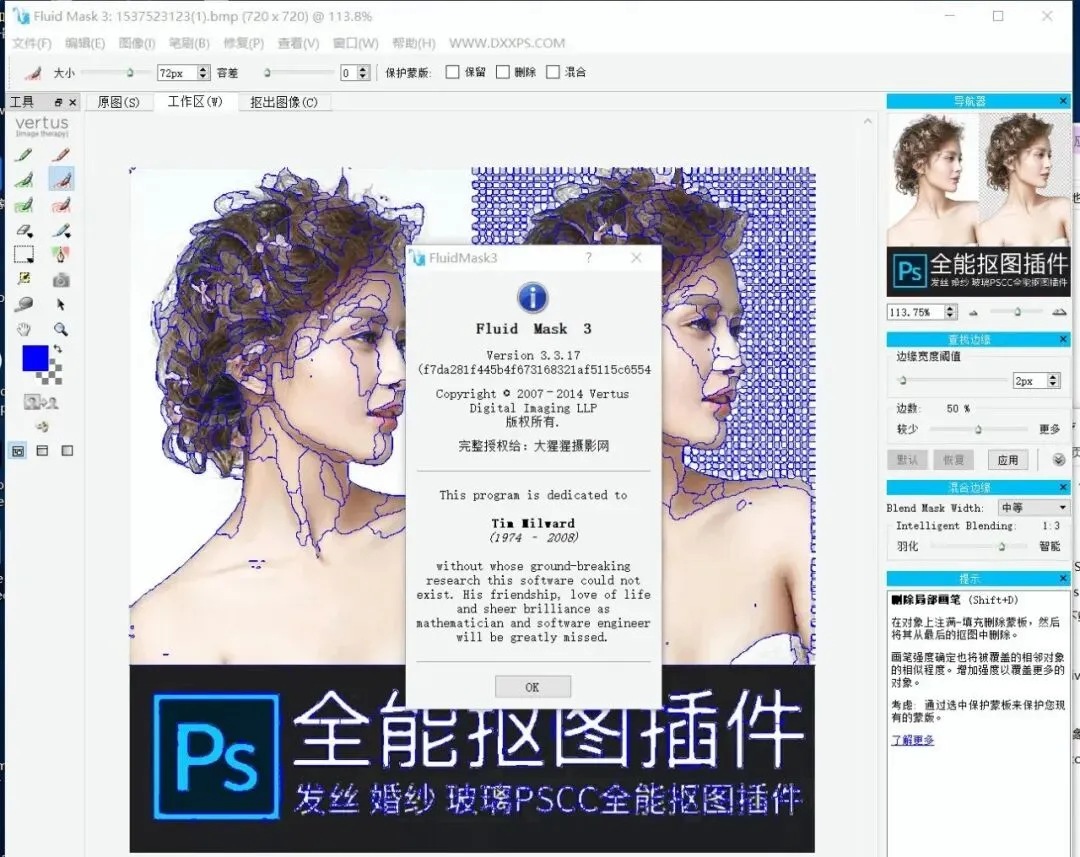
Task: Click the 大小 brush size slider handle
Action: click(x=129, y=72)
